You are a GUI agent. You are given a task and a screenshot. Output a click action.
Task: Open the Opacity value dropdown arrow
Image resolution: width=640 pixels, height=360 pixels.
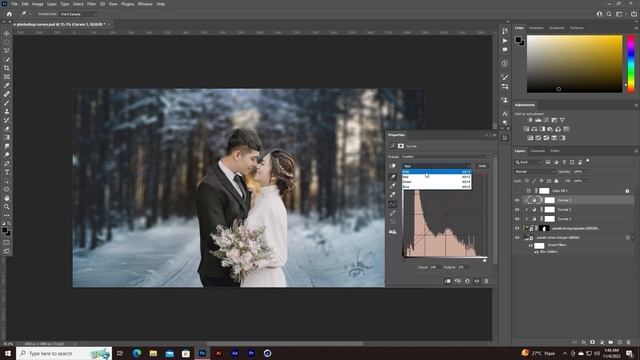coord(586,171)
